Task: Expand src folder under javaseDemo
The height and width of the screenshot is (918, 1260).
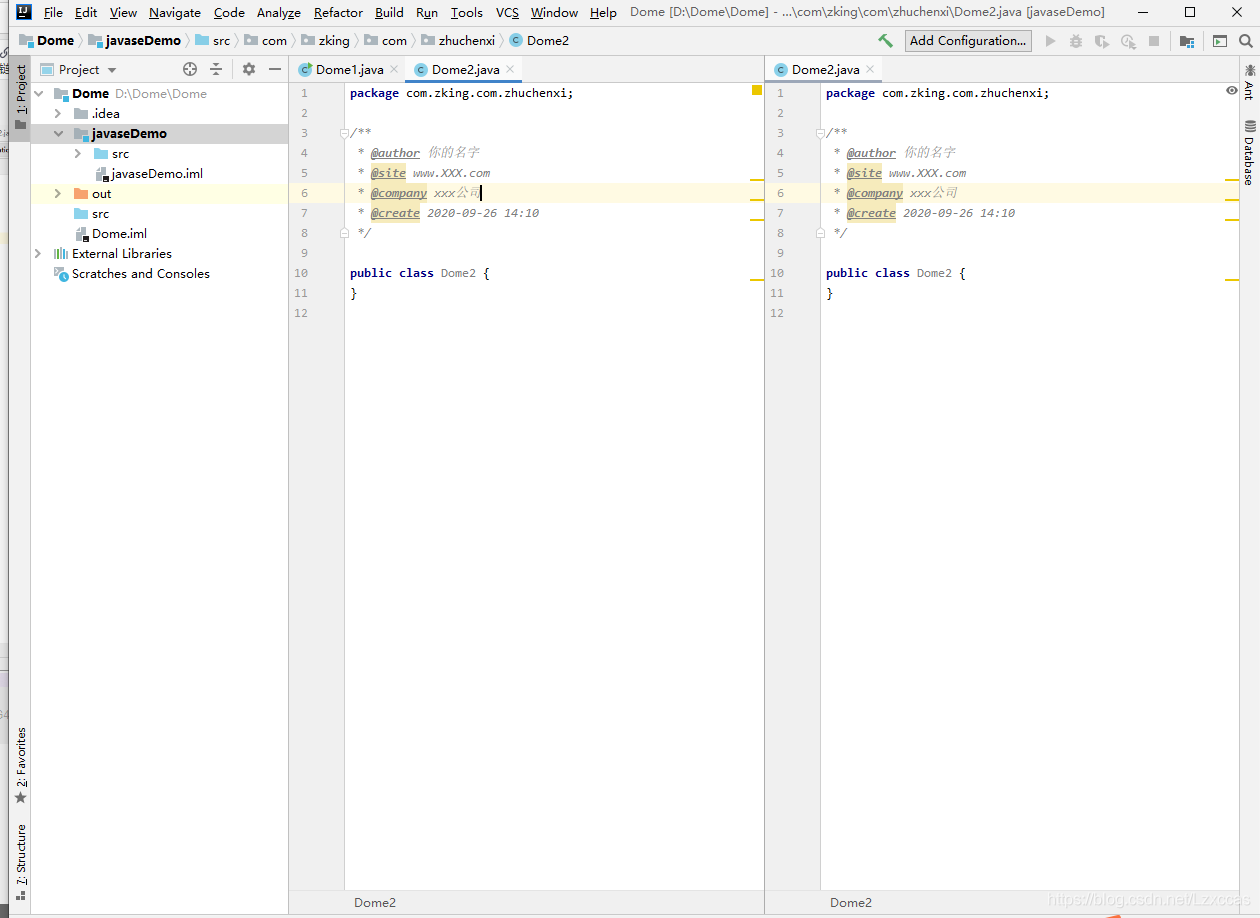Action: coord(77,153)
